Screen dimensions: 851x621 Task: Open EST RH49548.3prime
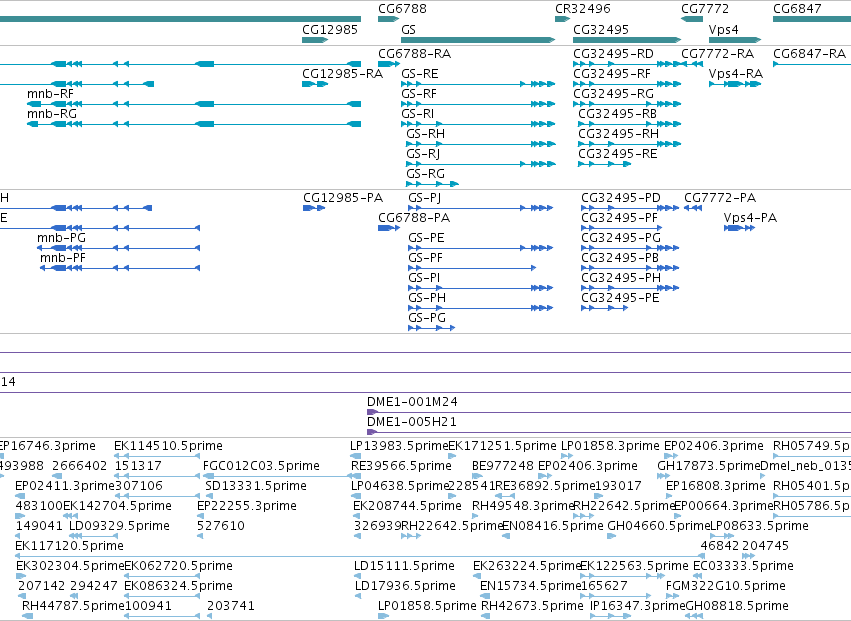point(477,516)
